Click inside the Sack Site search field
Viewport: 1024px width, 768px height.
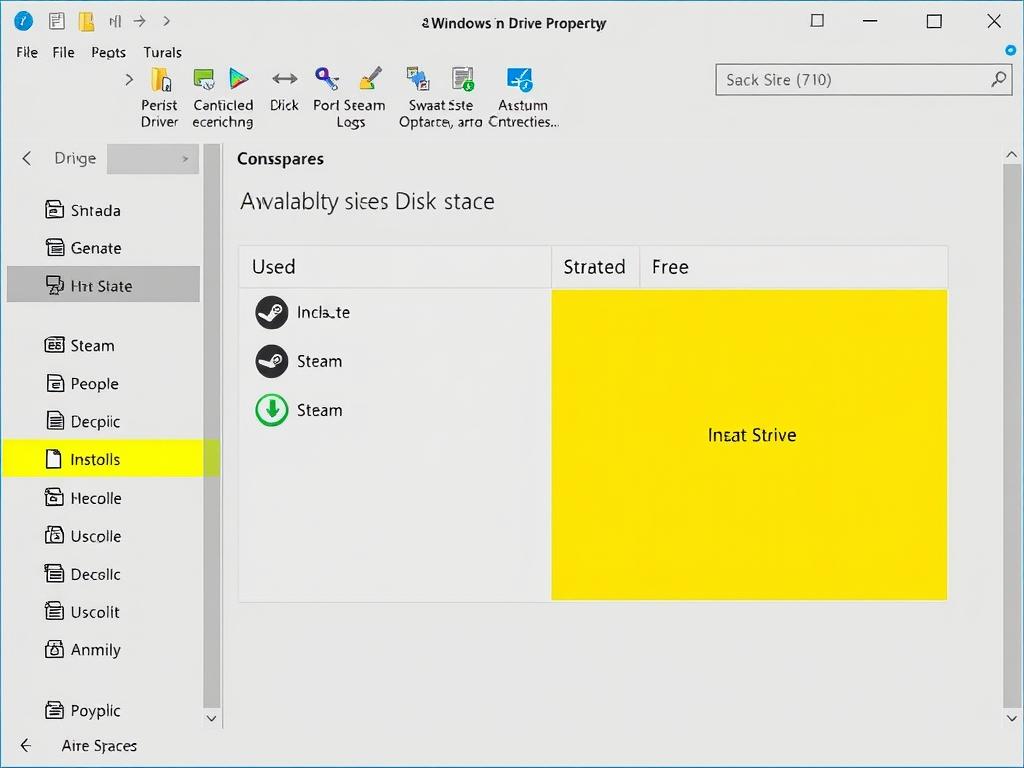click(850, 80)
